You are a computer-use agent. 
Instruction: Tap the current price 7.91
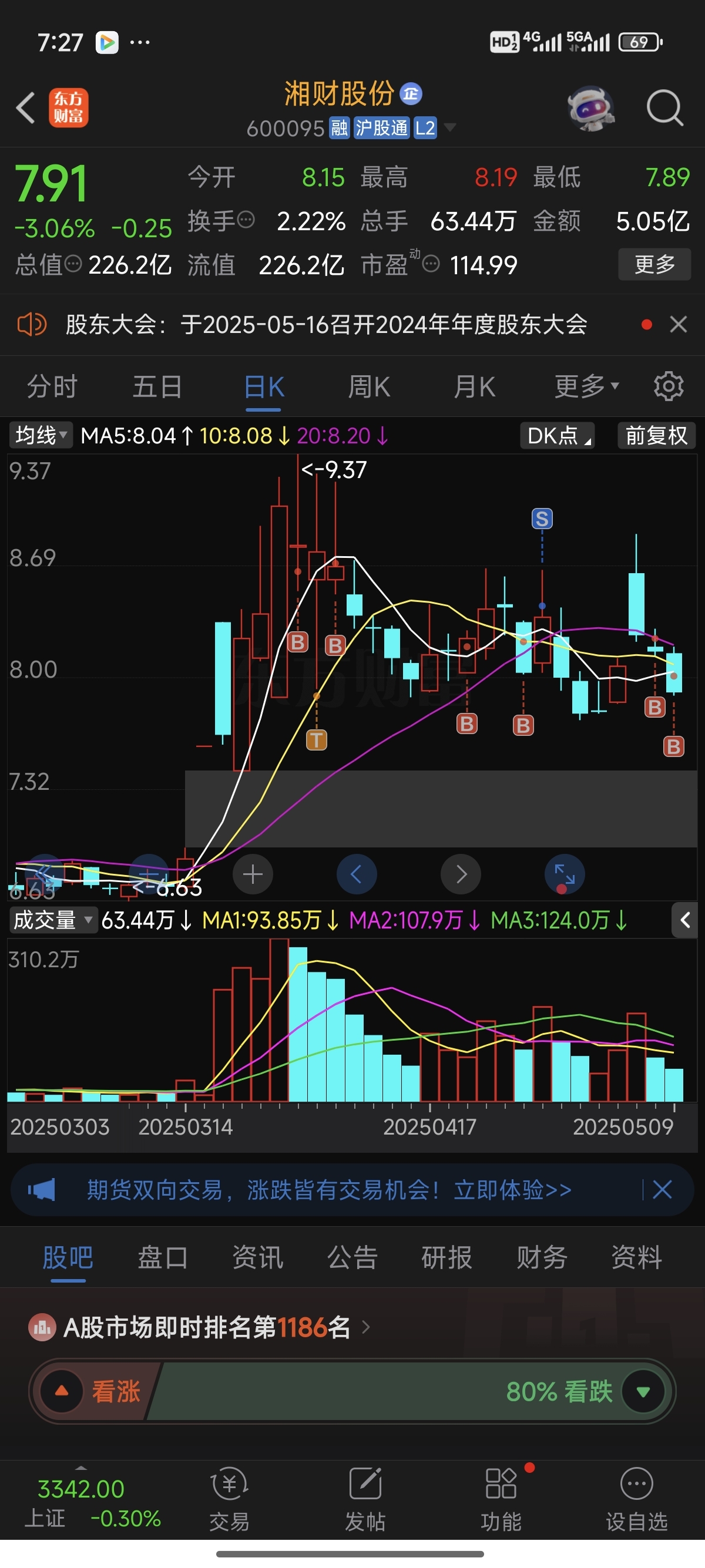click(51, 184)
